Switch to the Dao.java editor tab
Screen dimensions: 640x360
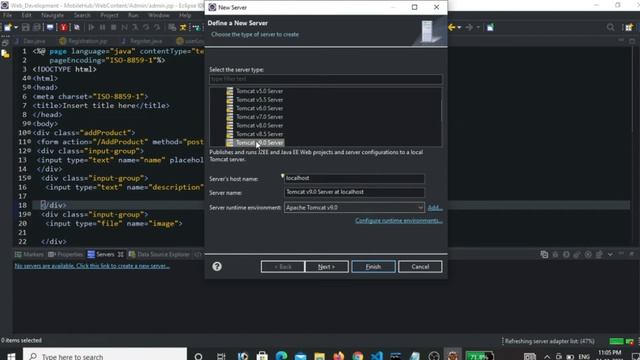tap(31, 41)
